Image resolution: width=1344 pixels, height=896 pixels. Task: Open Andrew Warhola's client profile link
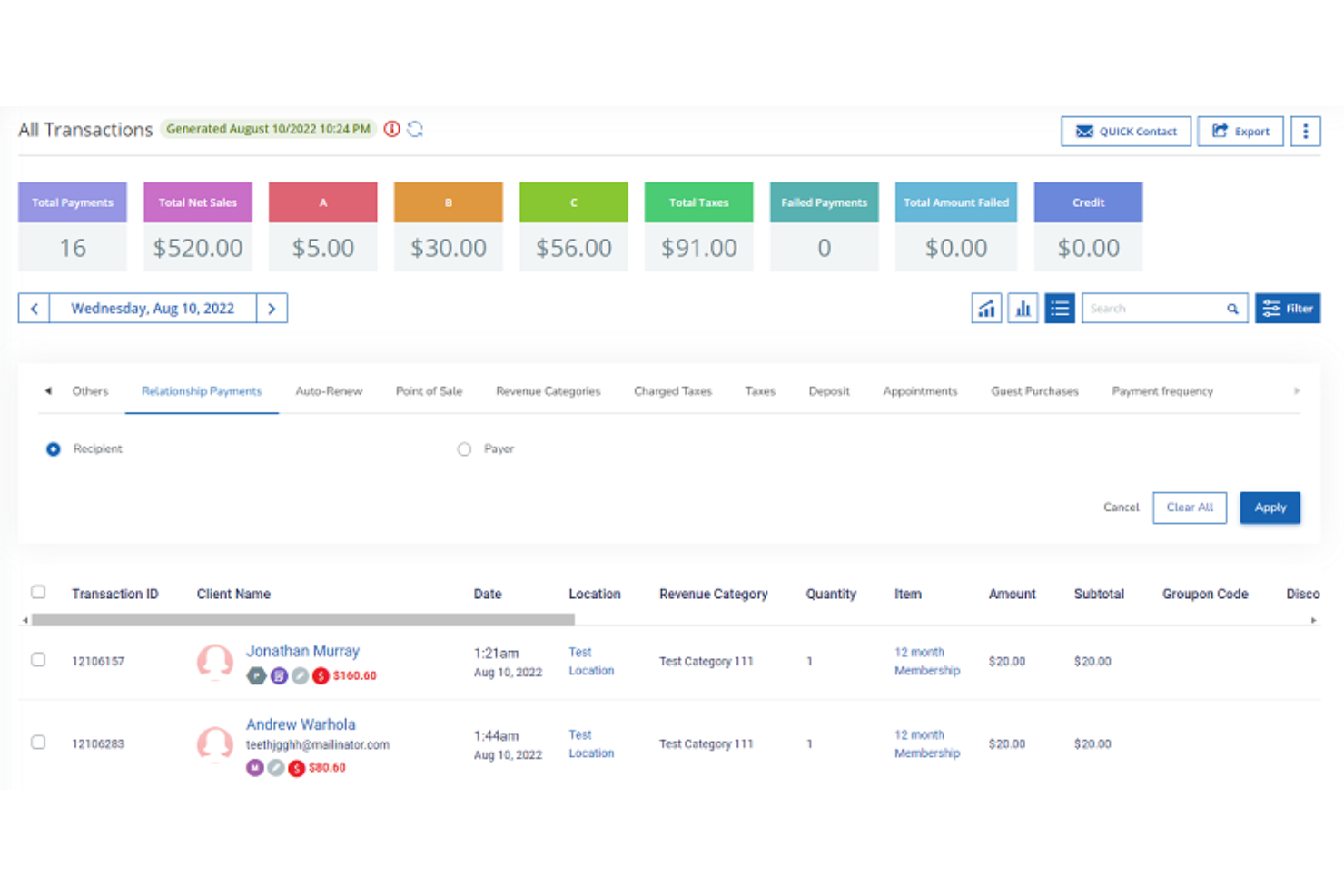(301, 724)
